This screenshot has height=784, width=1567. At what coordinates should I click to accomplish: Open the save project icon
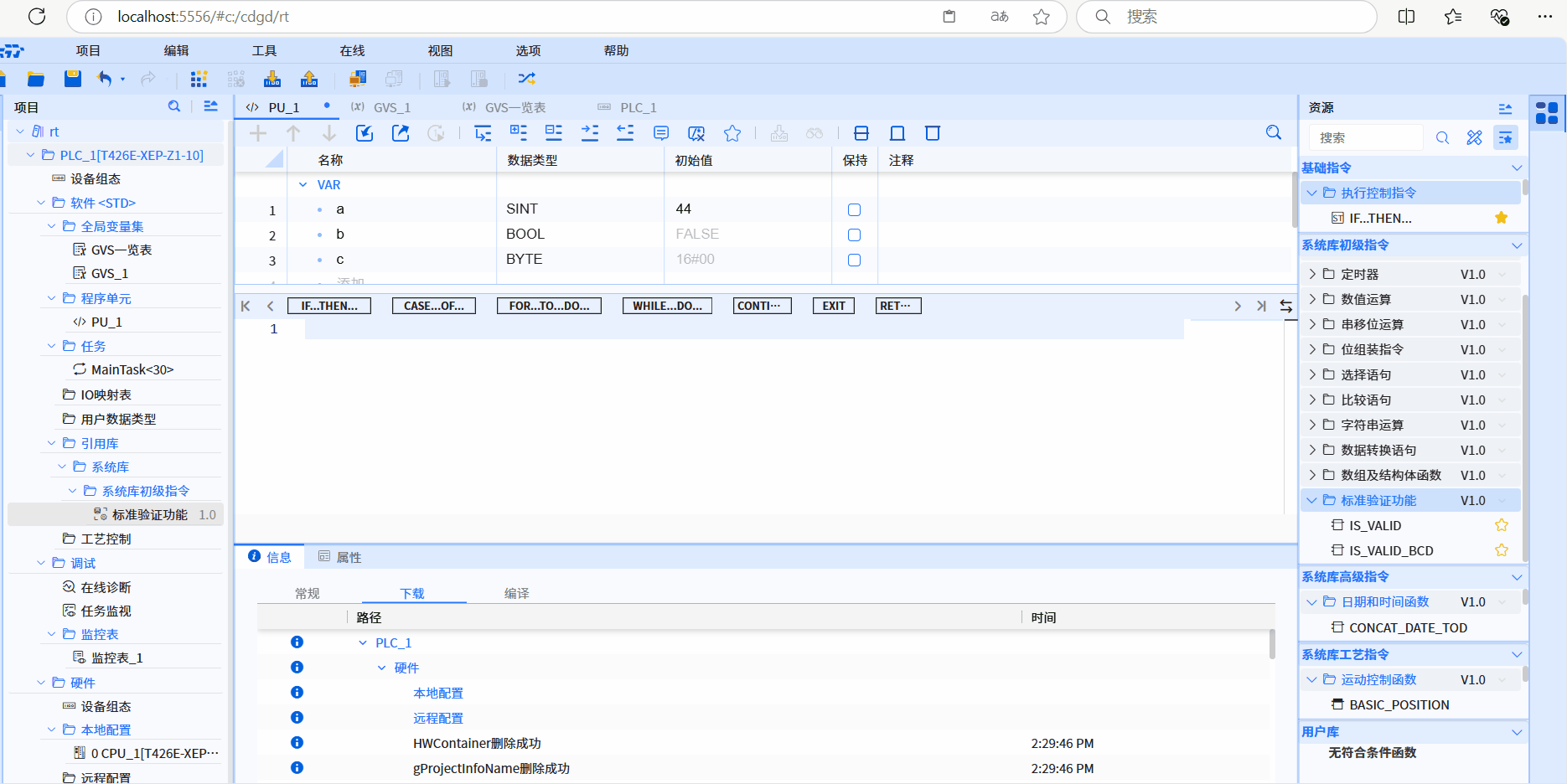click(x=72, y=78)
